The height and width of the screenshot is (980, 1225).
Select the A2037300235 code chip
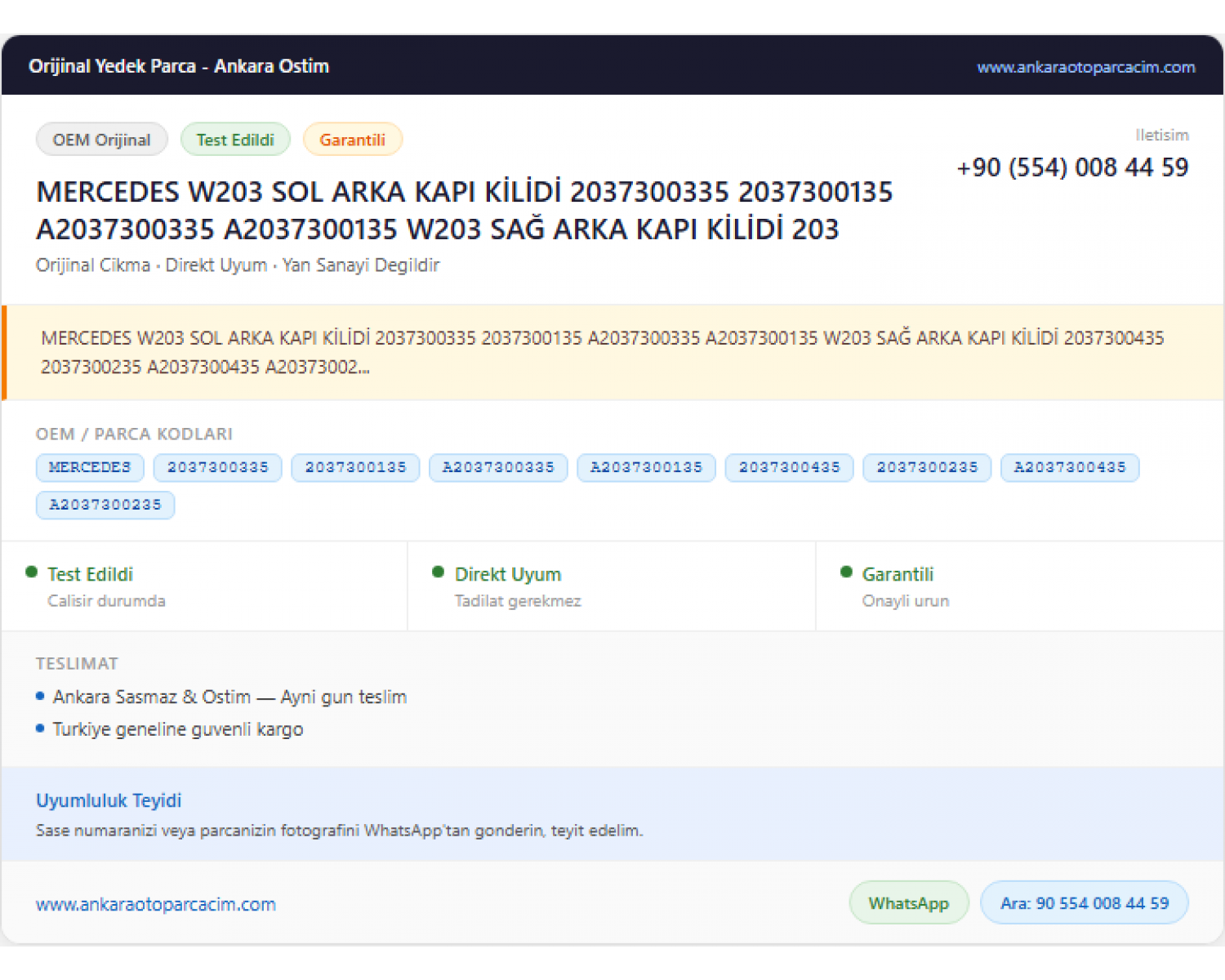pos(105,505)
